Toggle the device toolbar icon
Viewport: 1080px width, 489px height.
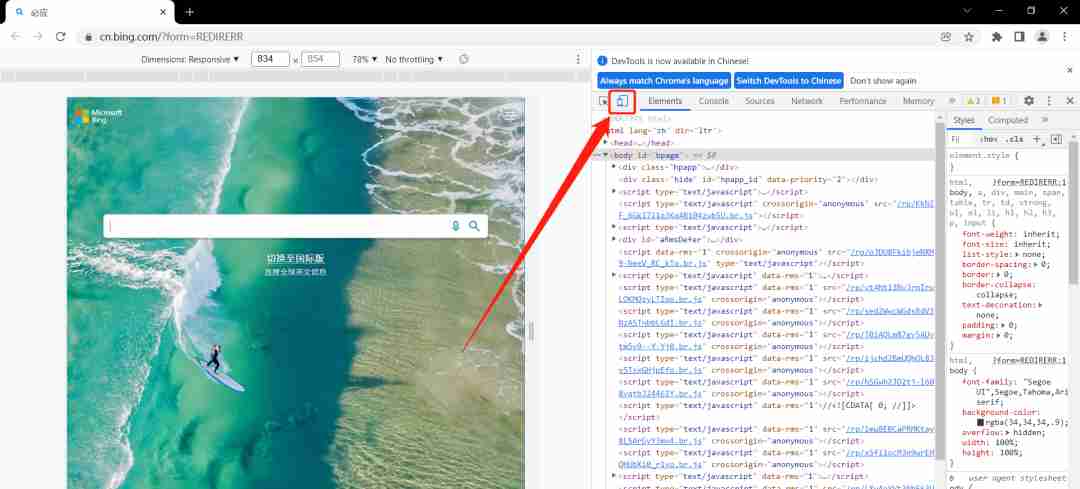622,101
